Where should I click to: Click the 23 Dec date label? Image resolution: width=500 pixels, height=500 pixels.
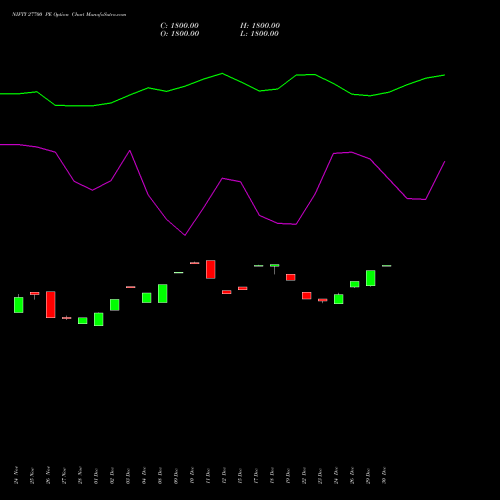pyautogui.click(x=320, y=475)
